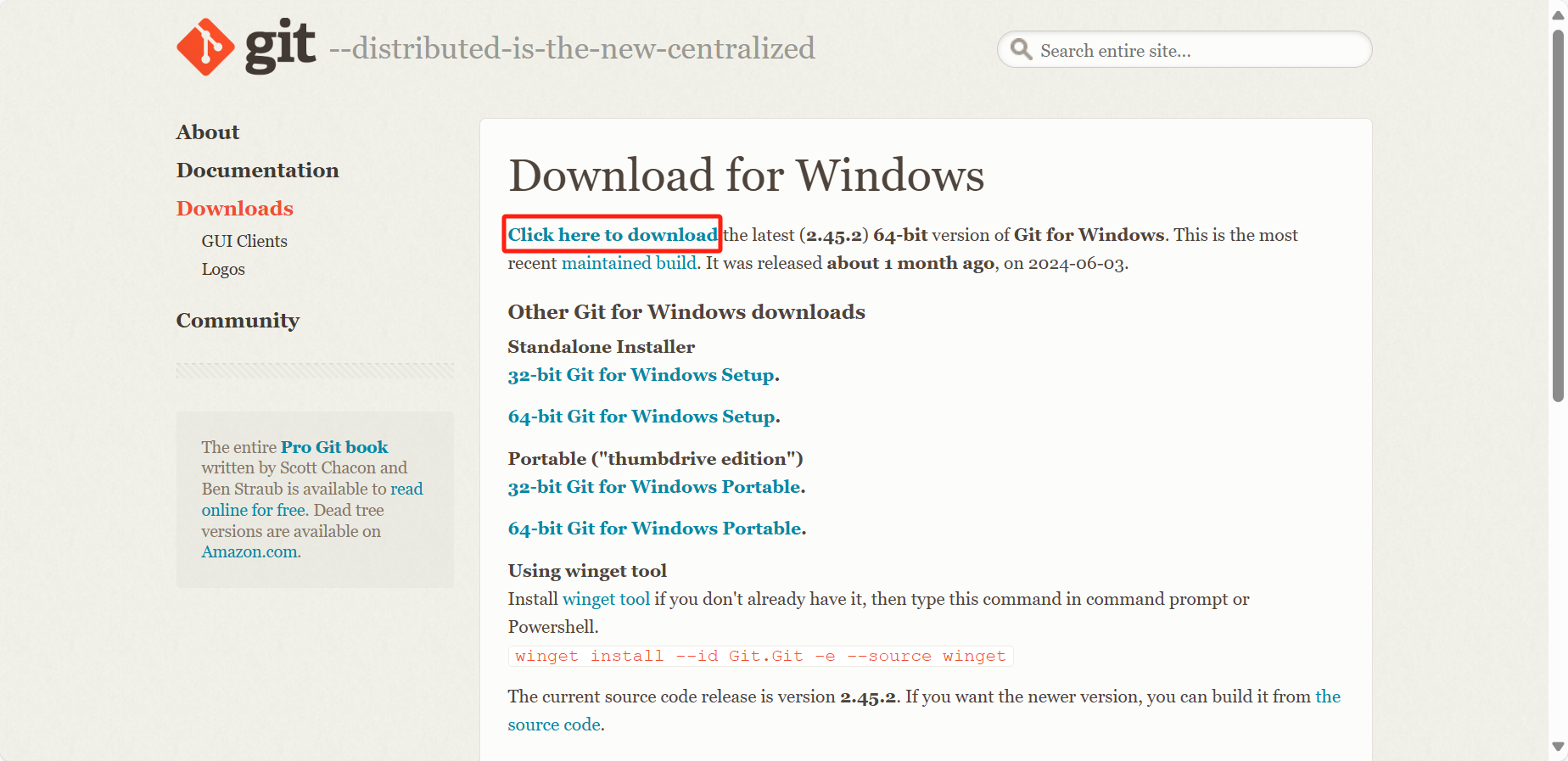
Task: Download 64-bit Git for Windows Portable
Action: 654,529
